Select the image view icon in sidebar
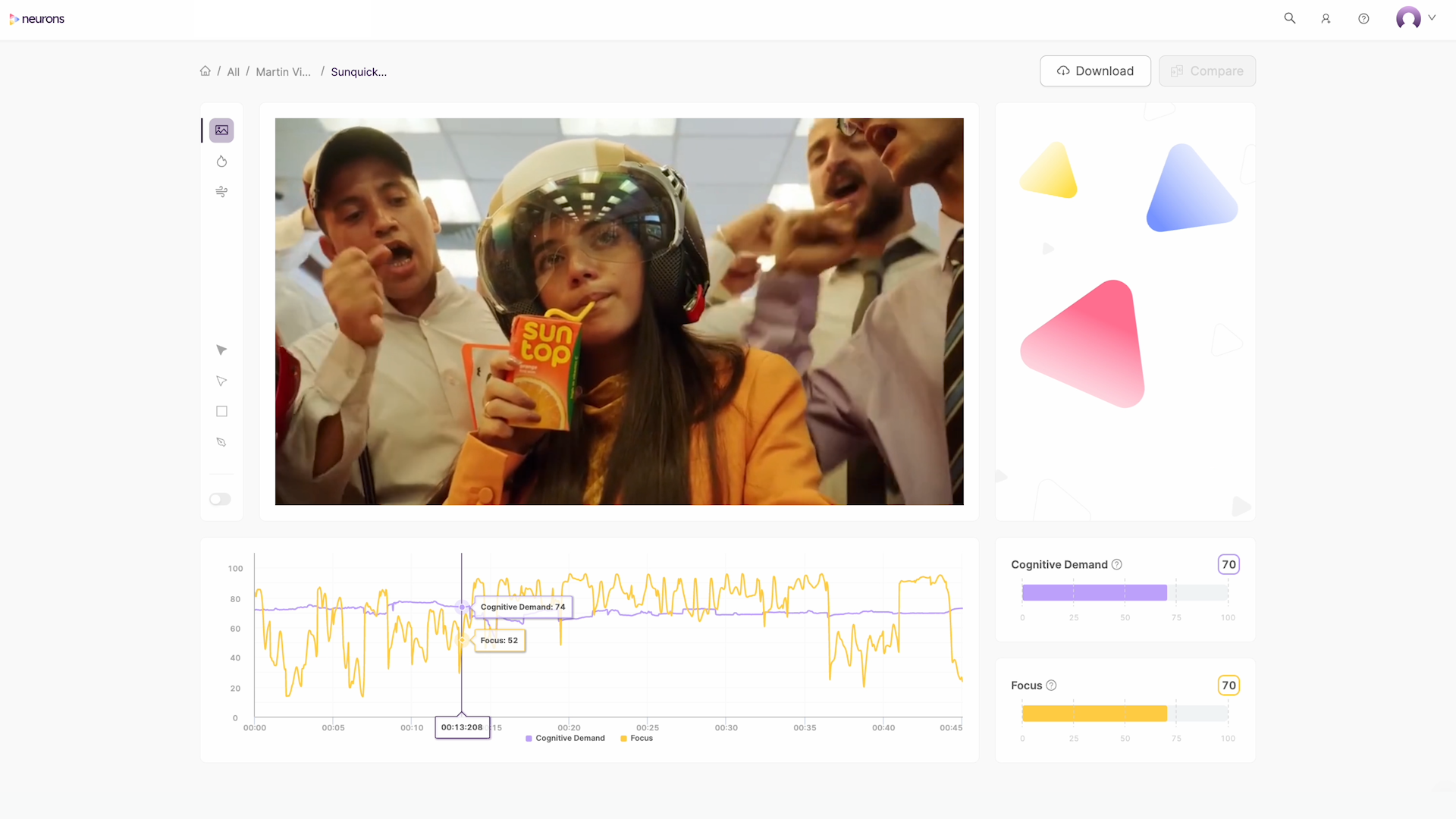The height and width of the screenshot is (819, 1456). pyautogui.click(x=221, y=130)
